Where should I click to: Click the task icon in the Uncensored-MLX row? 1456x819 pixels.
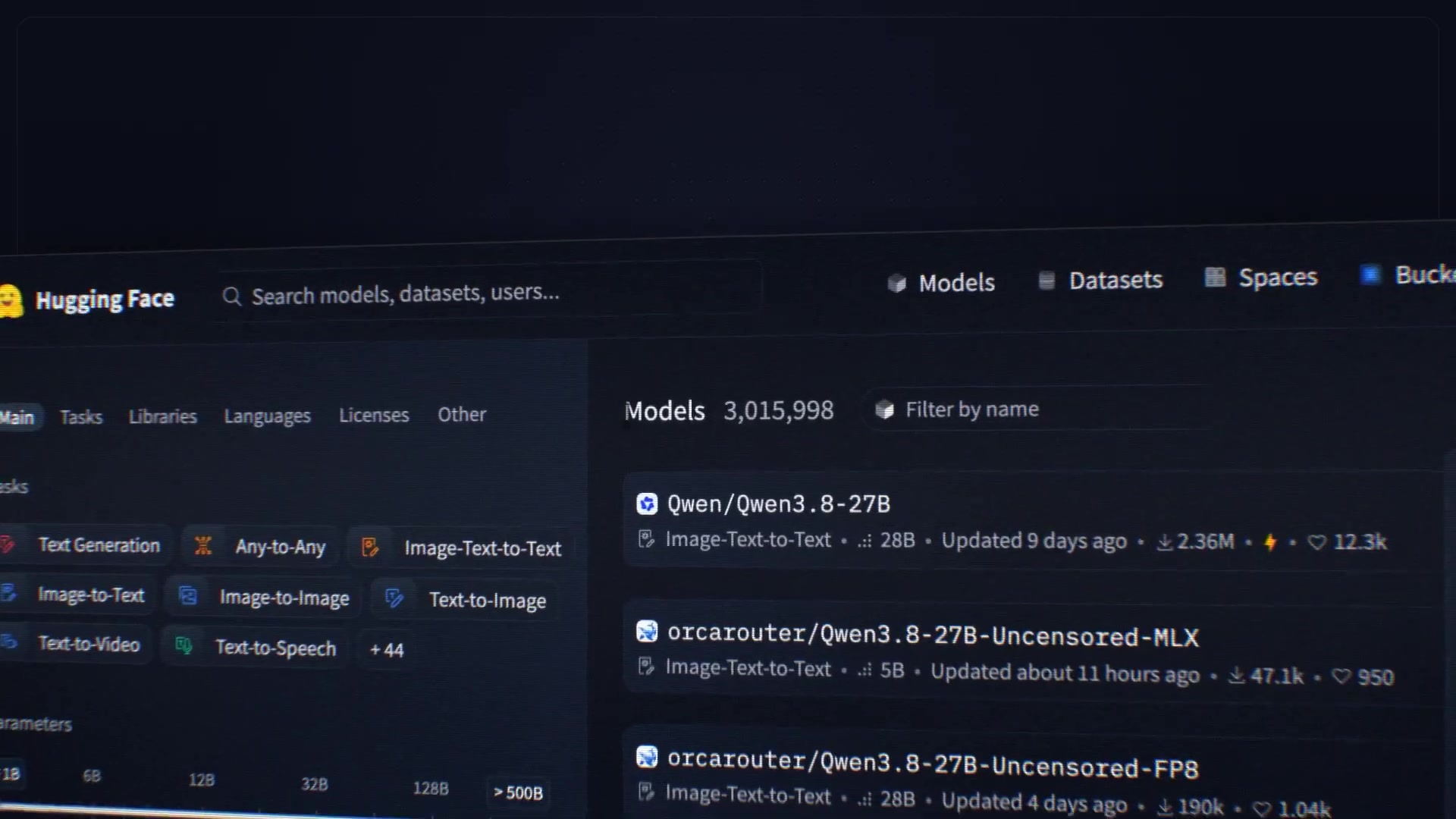646,667
